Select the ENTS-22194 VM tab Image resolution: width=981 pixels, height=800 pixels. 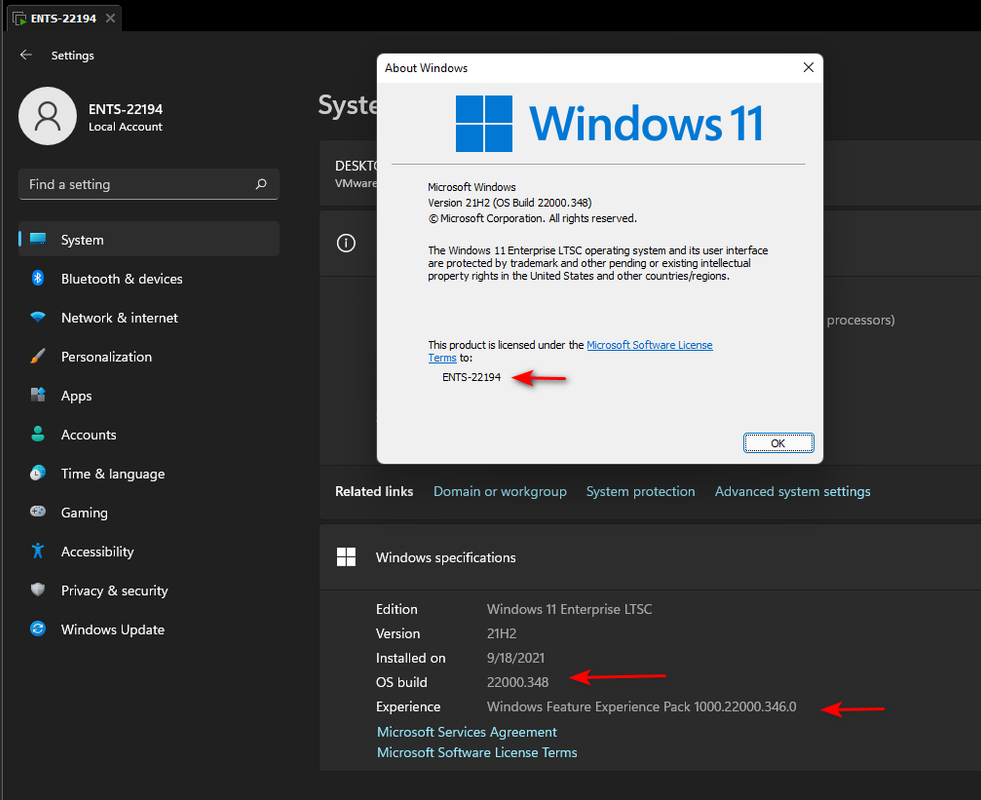pos(64,18)
